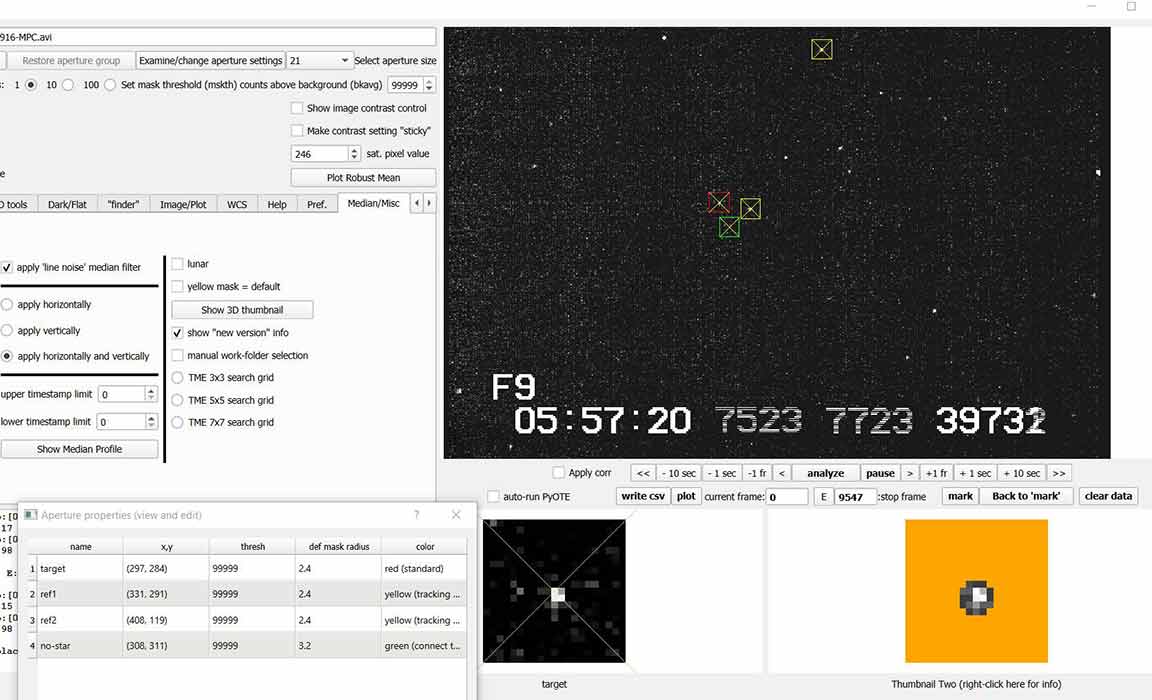1152x700 pixels.
Task: Select TME 5x5 search grid
Action: [178, 400]
